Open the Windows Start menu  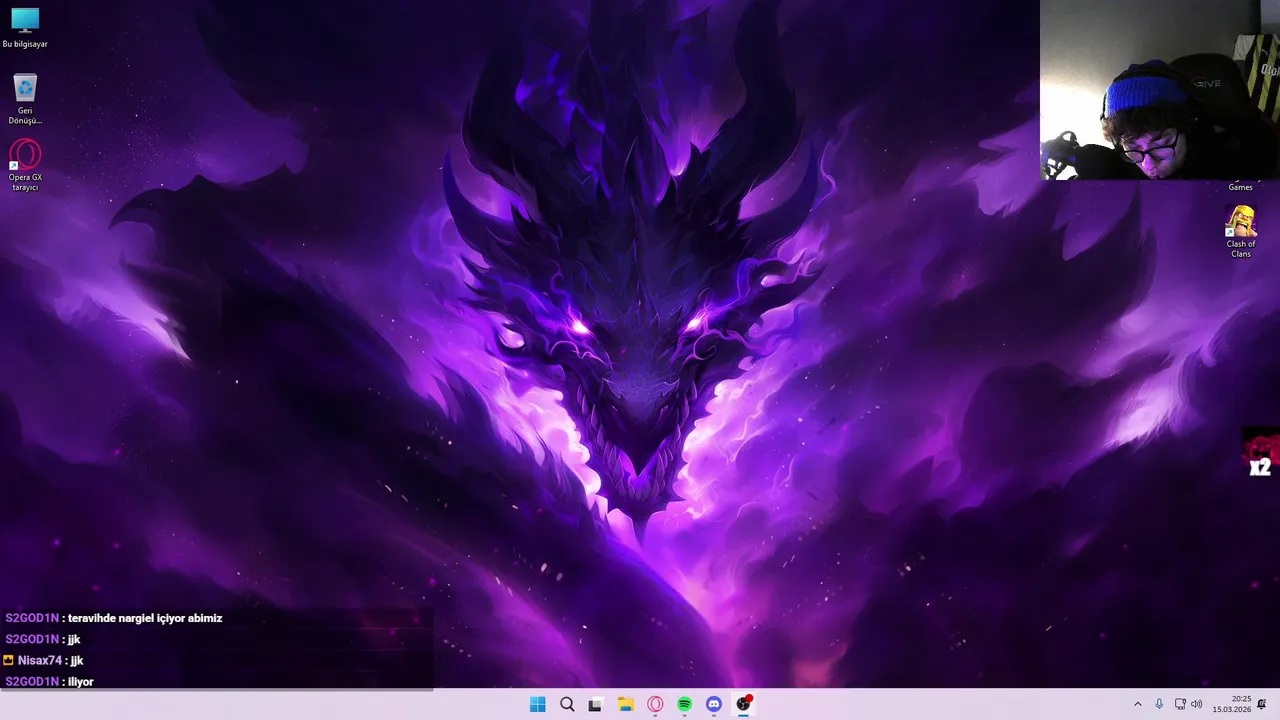[537, 704]
